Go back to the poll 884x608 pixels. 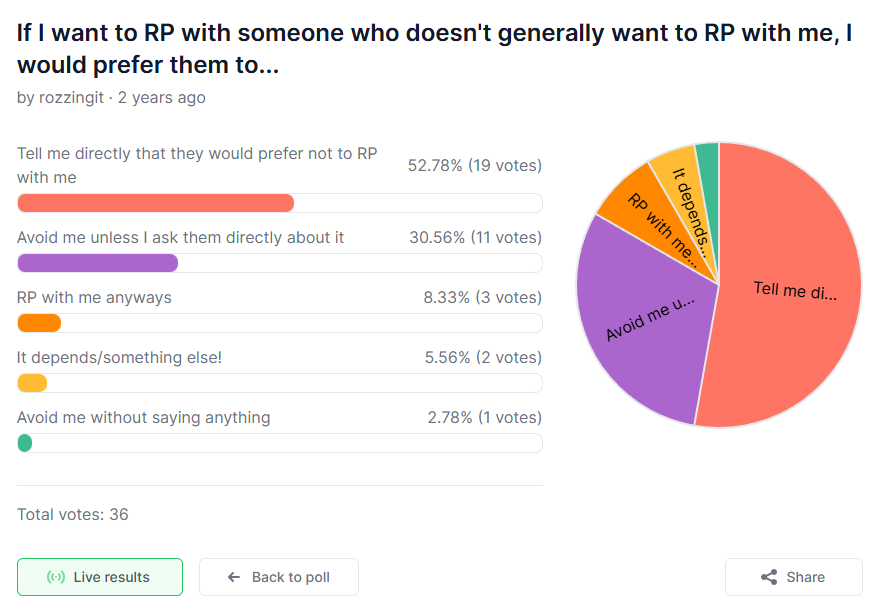[279, 577]
